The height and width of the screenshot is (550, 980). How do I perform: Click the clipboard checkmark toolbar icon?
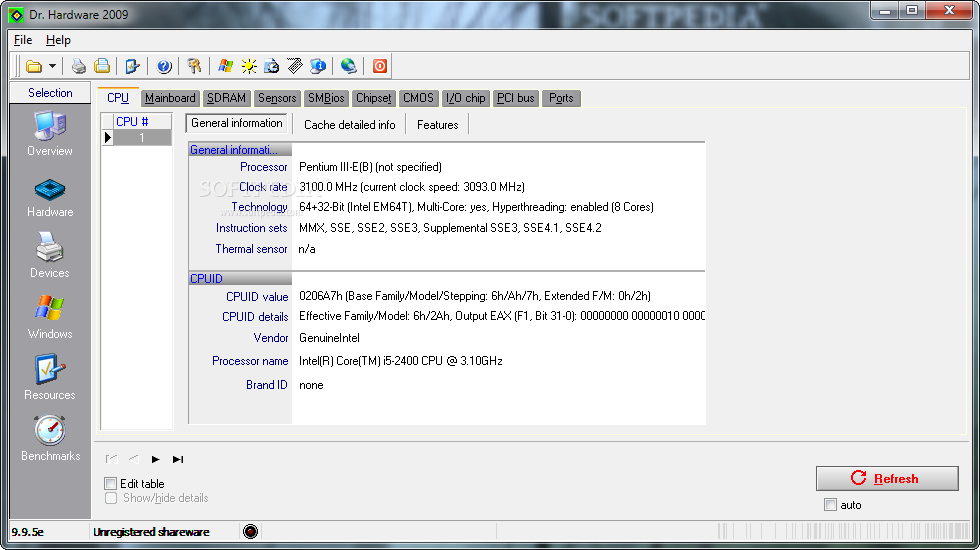point(132,66)
